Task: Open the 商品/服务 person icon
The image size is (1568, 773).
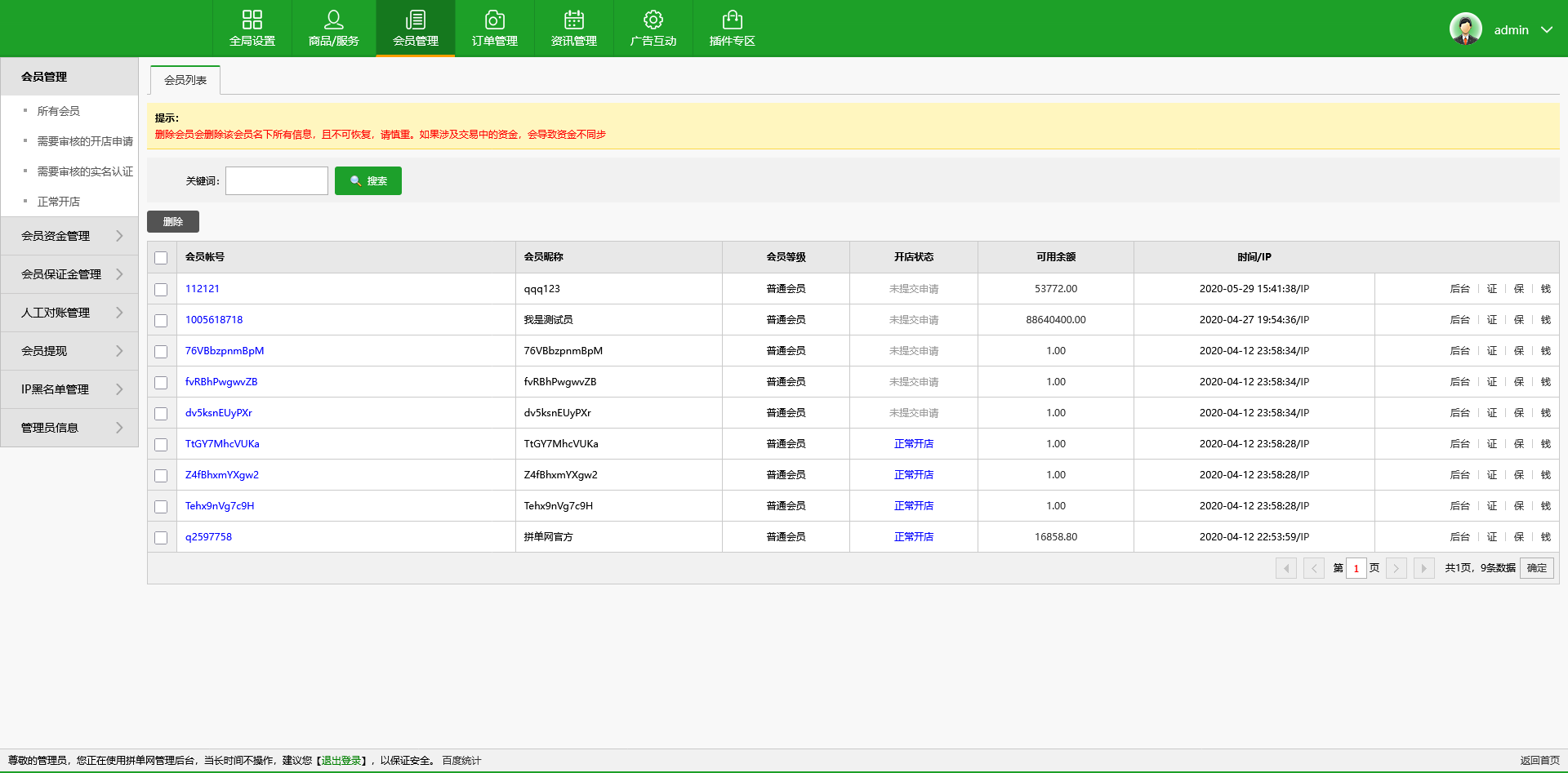Action: (x=333, y=20)
